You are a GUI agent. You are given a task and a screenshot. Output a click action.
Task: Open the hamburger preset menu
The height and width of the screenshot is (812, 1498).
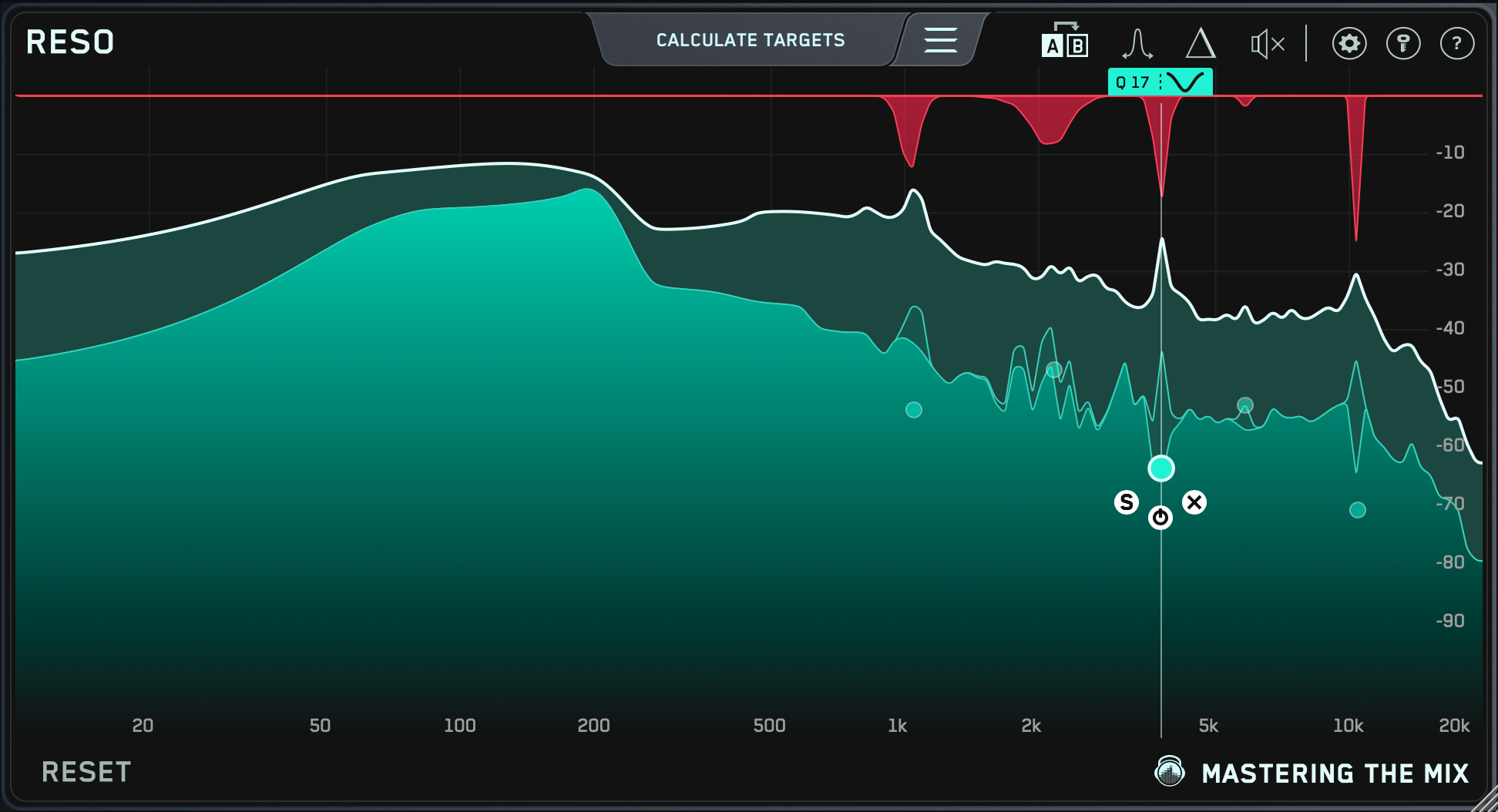coord(940,40)
